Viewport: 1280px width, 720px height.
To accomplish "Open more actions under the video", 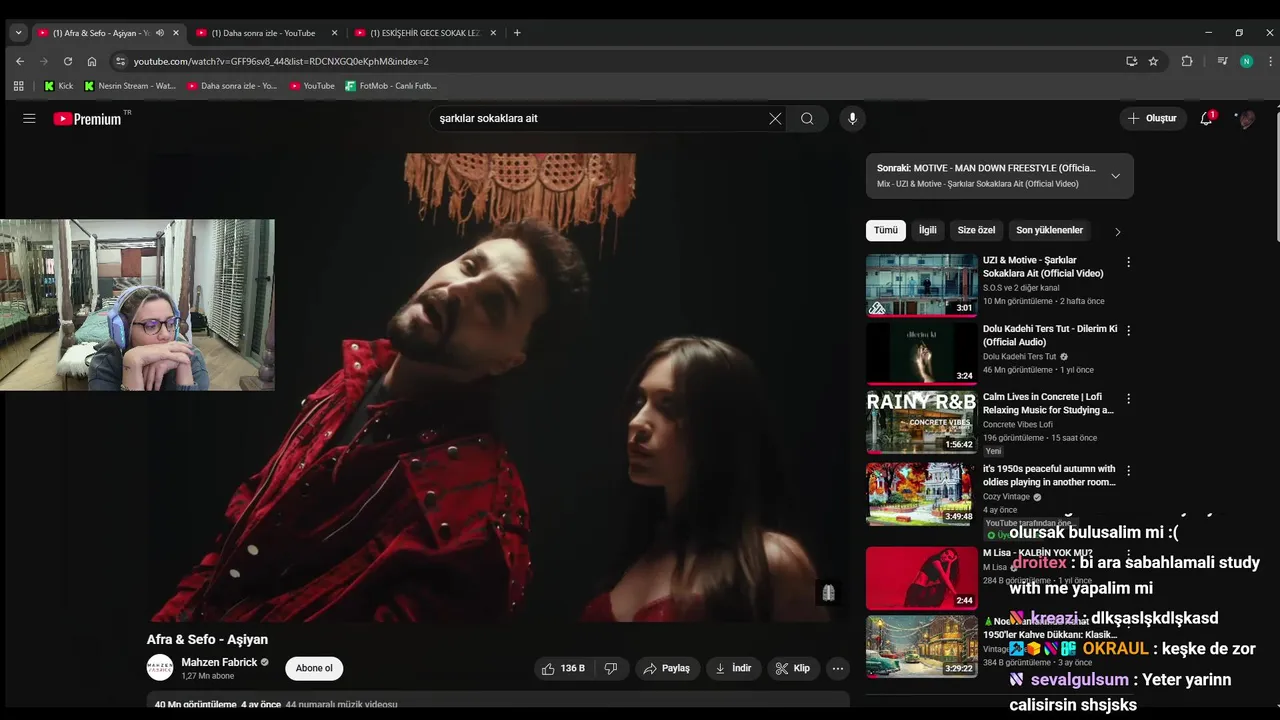I will pyautogui.click(x=838, y=668).
